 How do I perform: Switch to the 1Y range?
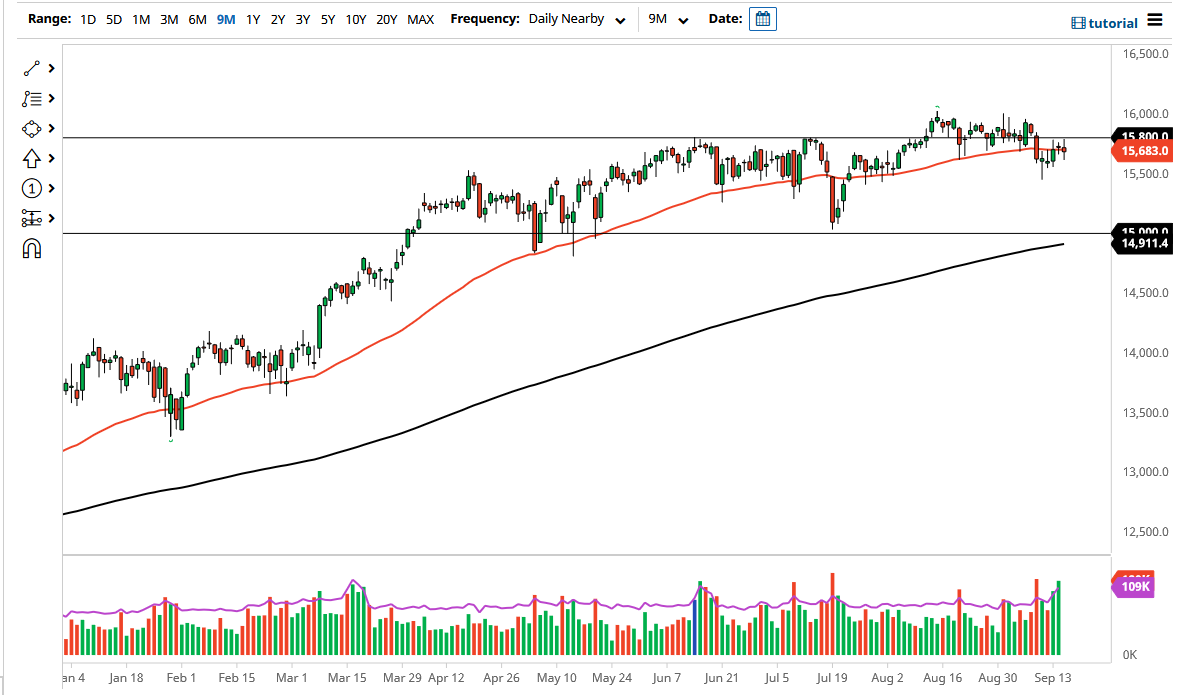(252, 19)
